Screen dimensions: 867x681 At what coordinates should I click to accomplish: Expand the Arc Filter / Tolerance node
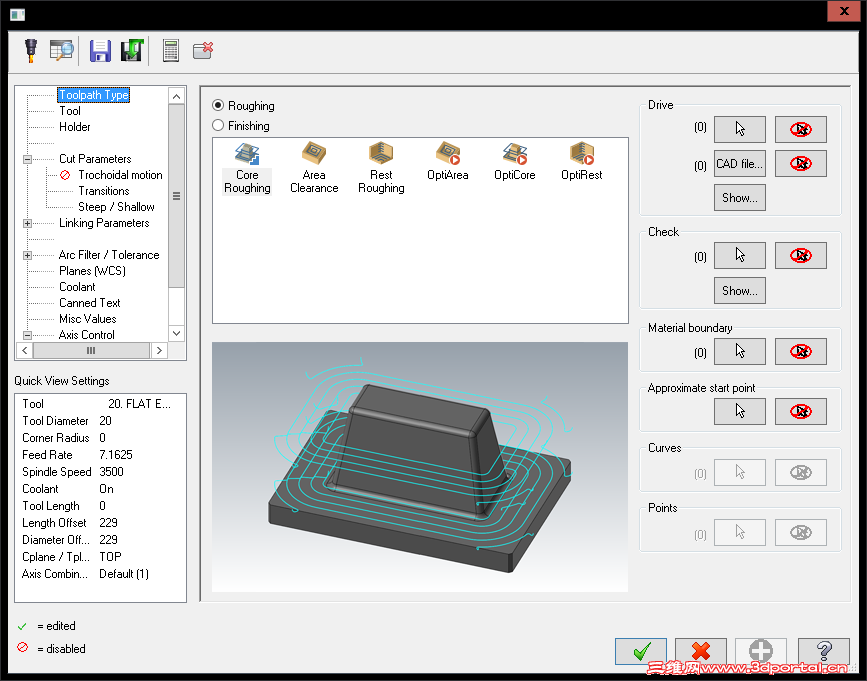click(x=27, y=255)
